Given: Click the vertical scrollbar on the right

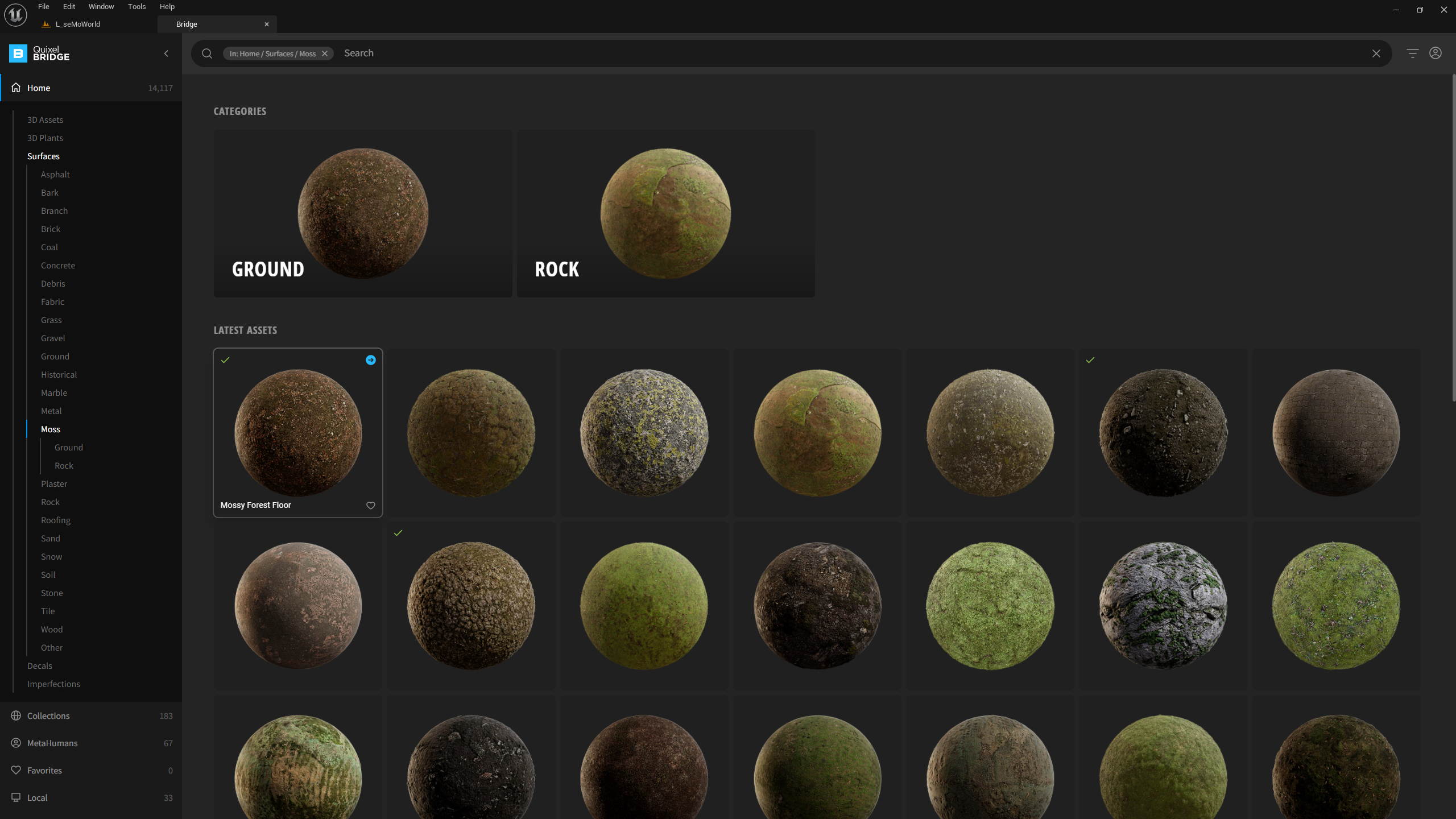Looking at the screenshot, I should tap(1453, 239).
